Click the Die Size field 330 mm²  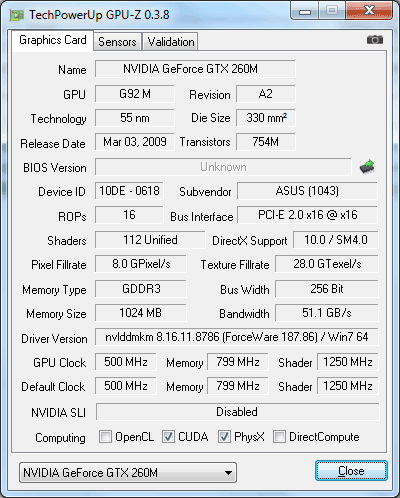266,118
